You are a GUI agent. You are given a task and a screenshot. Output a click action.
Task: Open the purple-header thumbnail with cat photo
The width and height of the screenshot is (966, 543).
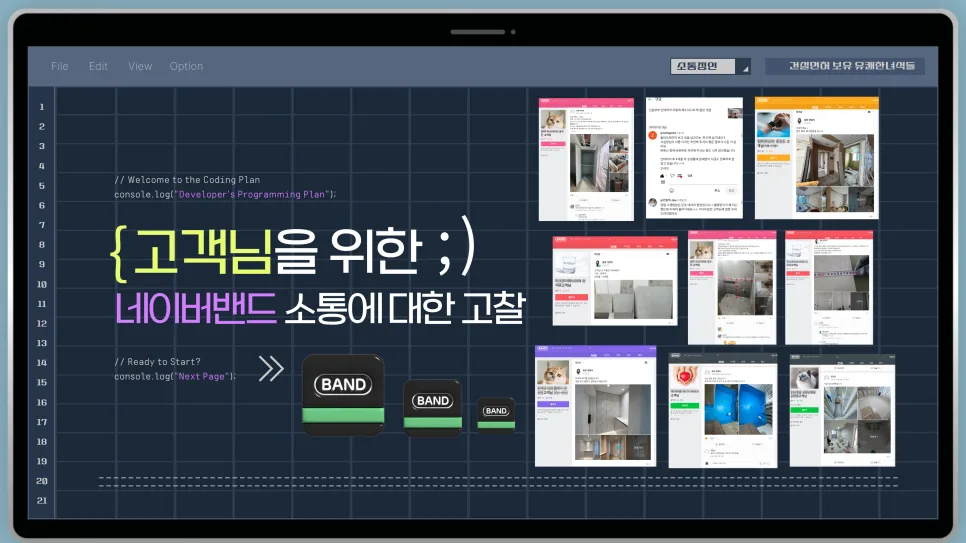[596, 406]
